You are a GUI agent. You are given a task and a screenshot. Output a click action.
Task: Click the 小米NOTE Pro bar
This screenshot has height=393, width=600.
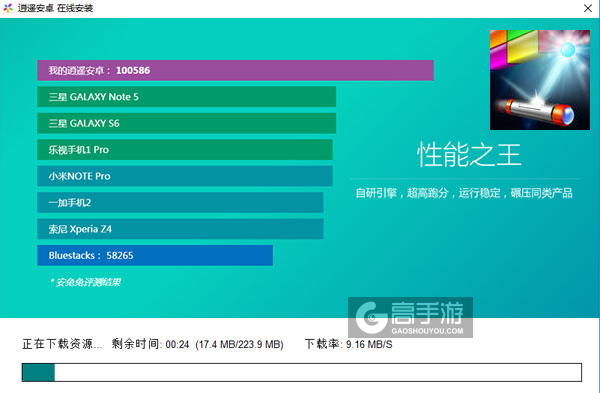(185, 176)
